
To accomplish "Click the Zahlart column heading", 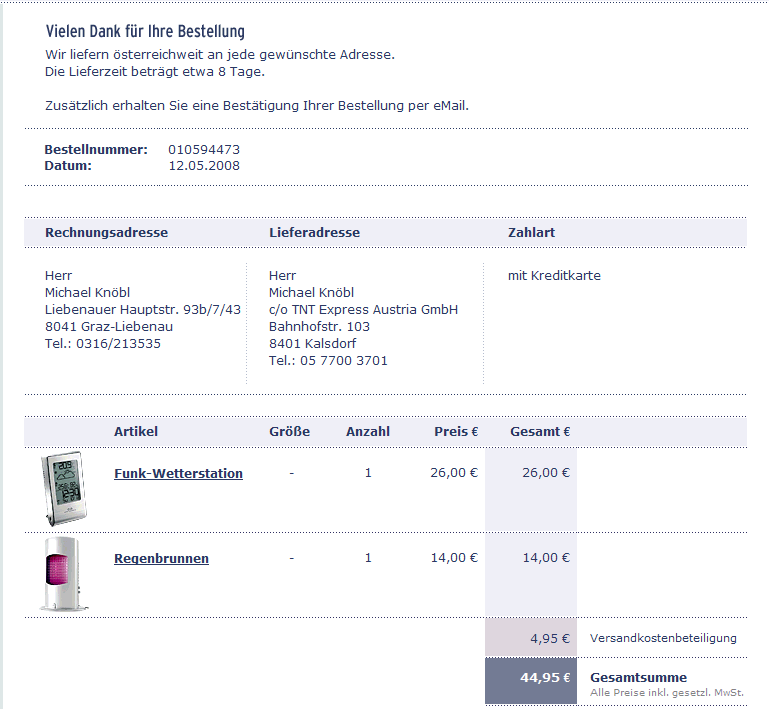I will coord(531,232).
